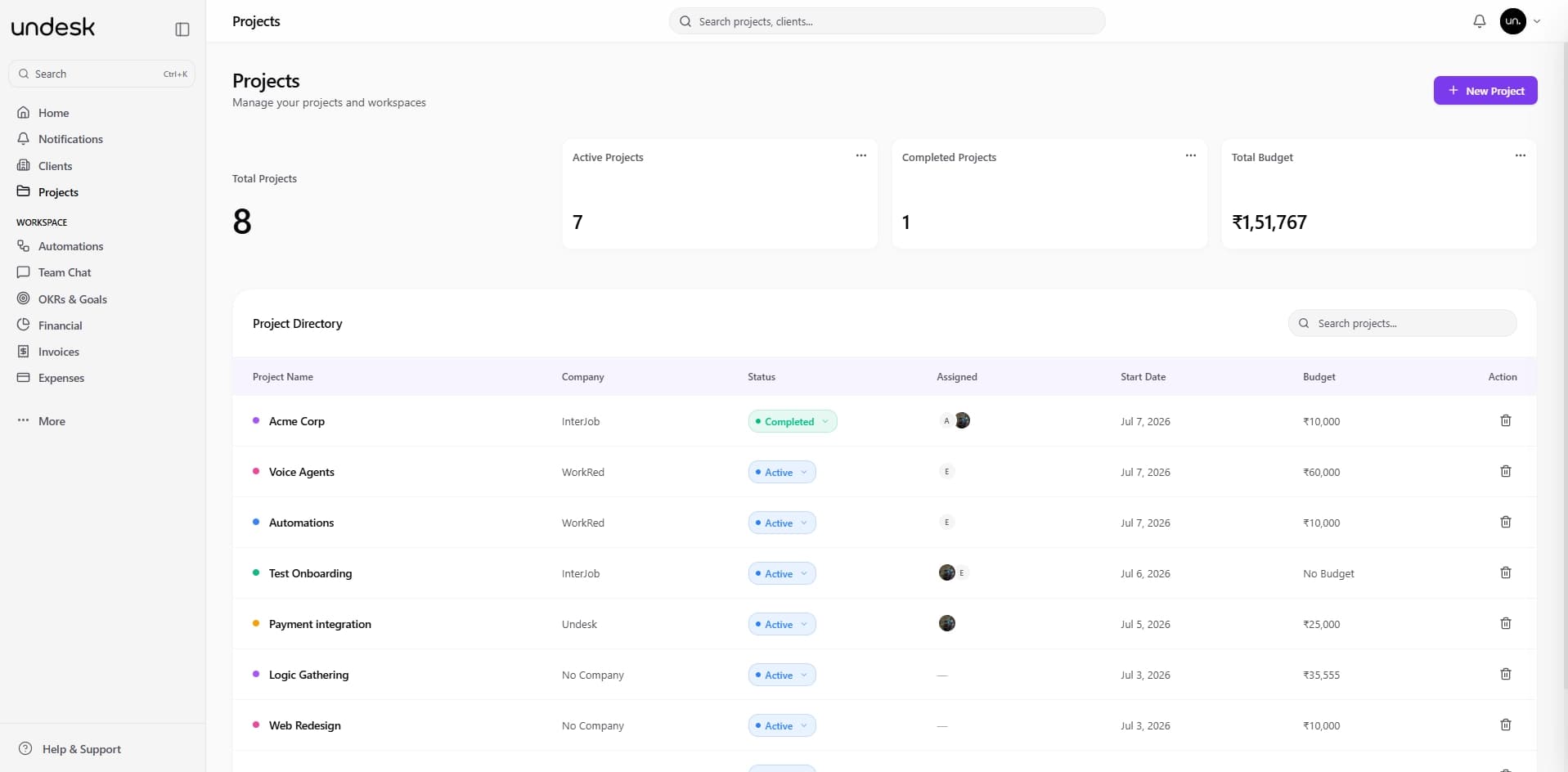
Task: Click assigned avatar photo for Acme Corp
Action: (963, 420)
